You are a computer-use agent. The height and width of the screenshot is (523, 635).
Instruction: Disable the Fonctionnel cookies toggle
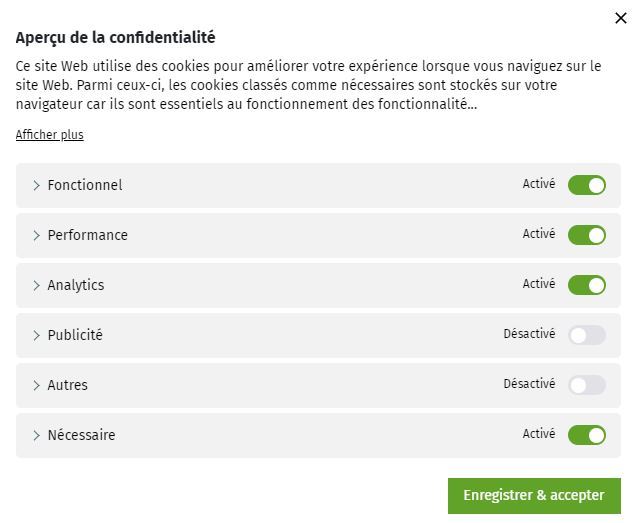pos(587,185)
